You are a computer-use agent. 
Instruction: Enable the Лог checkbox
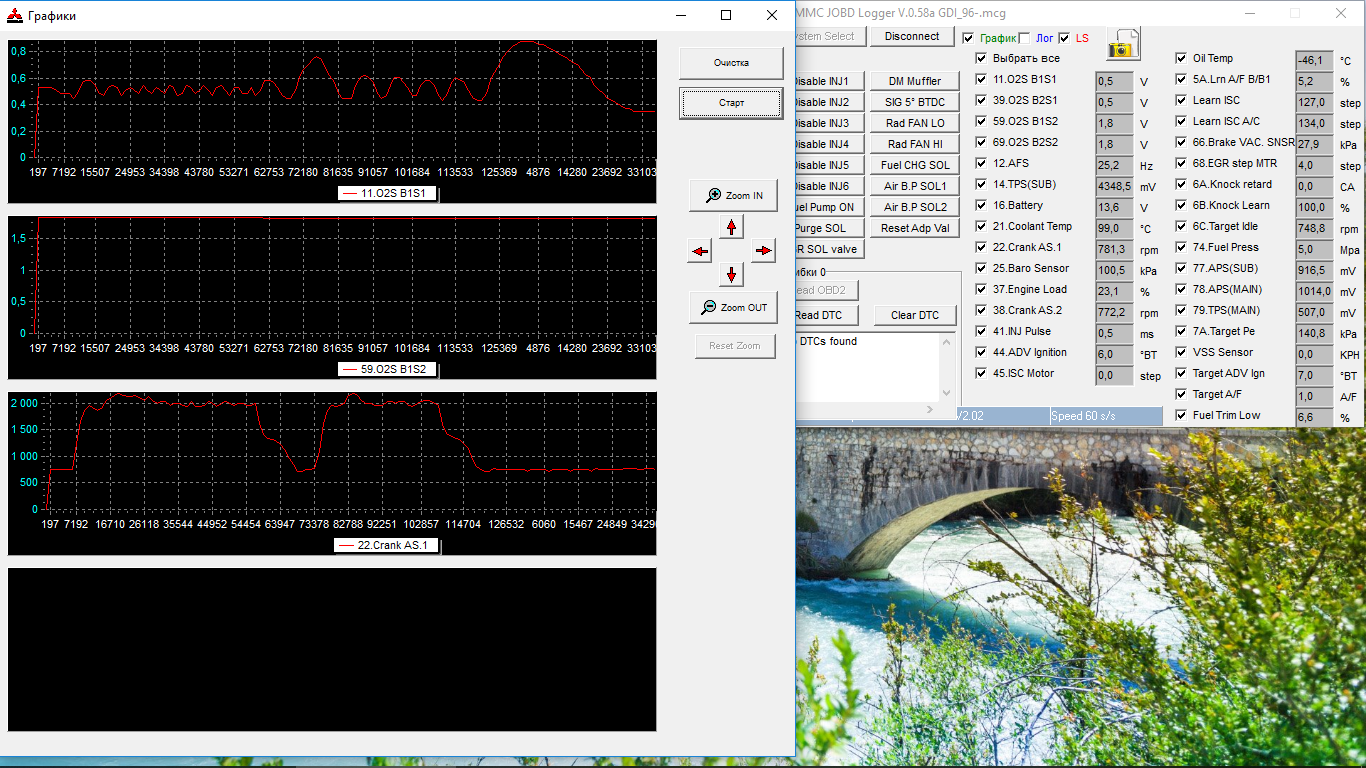(x=1024, y=38)
